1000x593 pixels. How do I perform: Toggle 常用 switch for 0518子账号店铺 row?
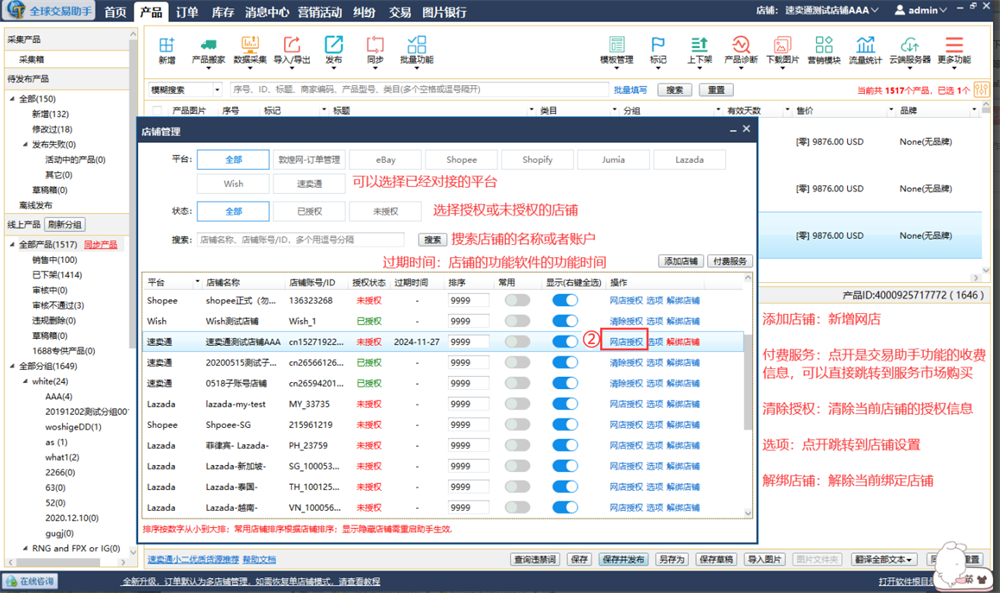pyautogui.click(x=517, y=383)
